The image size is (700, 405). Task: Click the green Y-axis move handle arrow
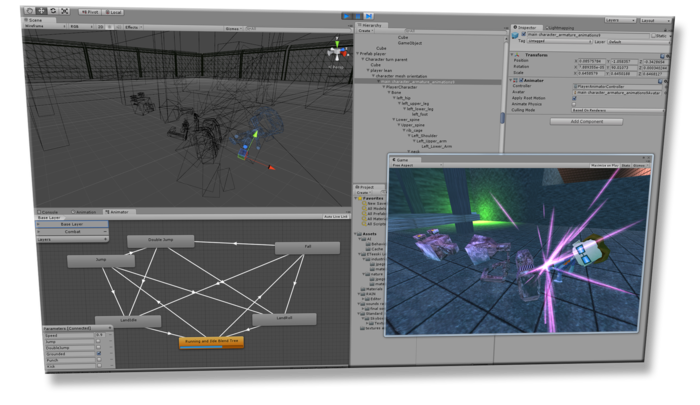(255, 134)
